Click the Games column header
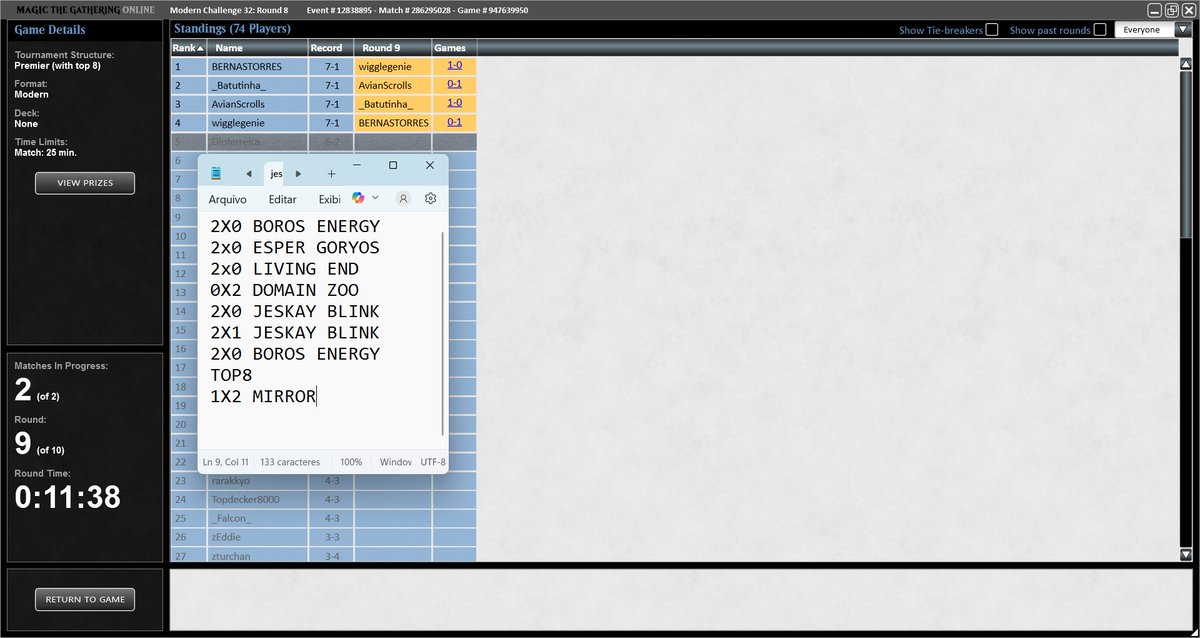 click(x=454, y=48)
